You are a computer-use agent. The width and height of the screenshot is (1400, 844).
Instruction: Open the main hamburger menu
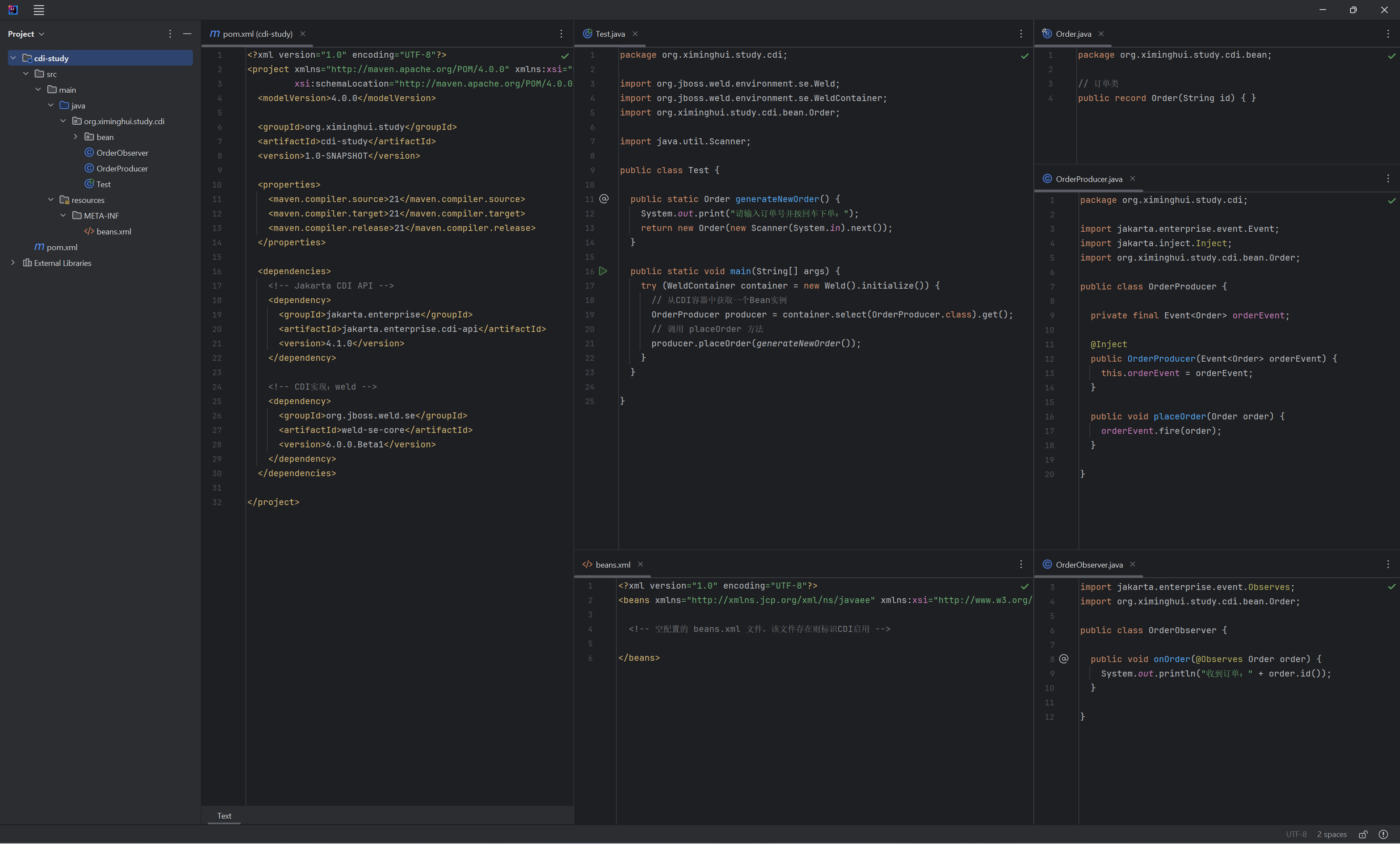tap(38, 10)
